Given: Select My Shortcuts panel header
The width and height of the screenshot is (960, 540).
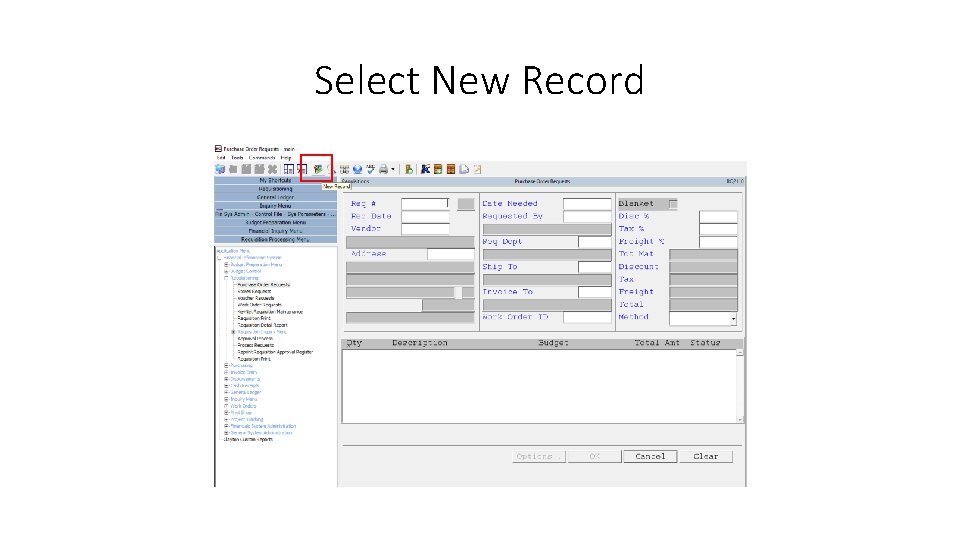Looking at the screenshot, I should coord(276,181).
